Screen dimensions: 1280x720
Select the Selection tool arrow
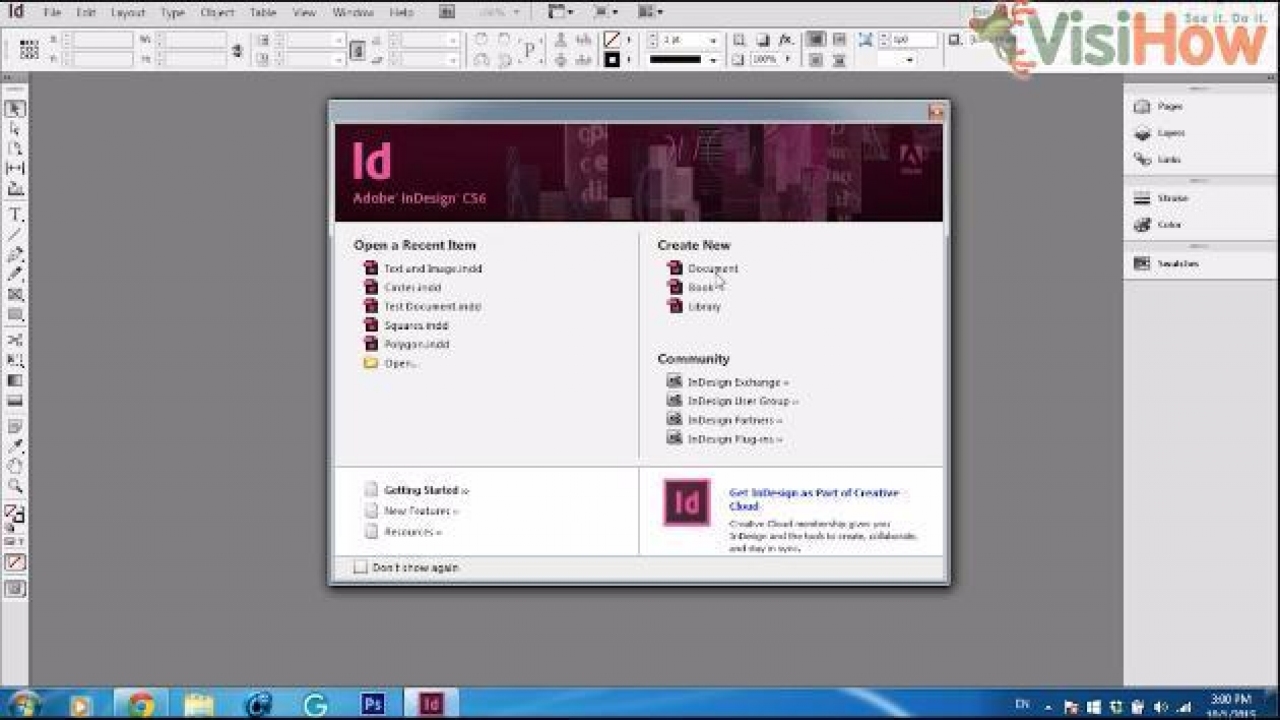point(15,109)
